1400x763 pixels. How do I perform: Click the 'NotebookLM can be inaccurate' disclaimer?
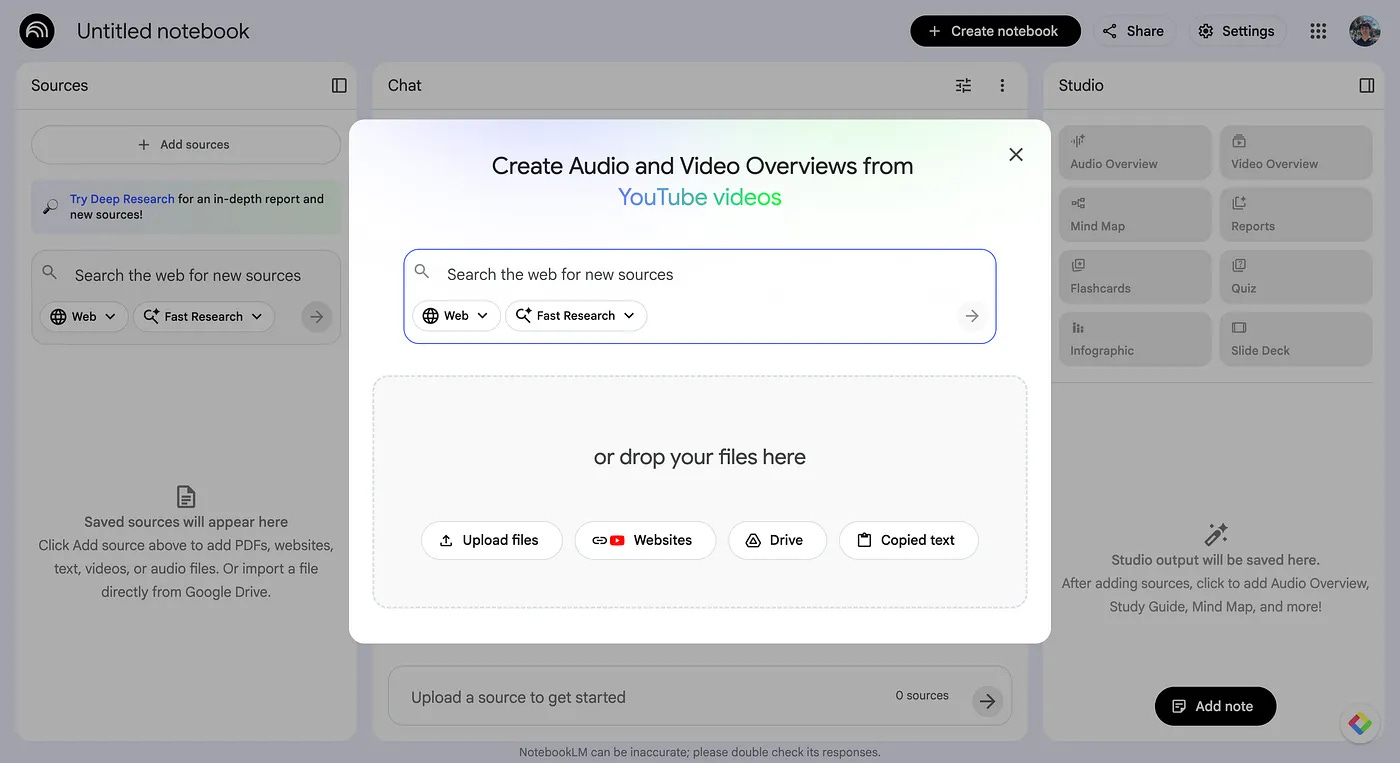point(700,752)
